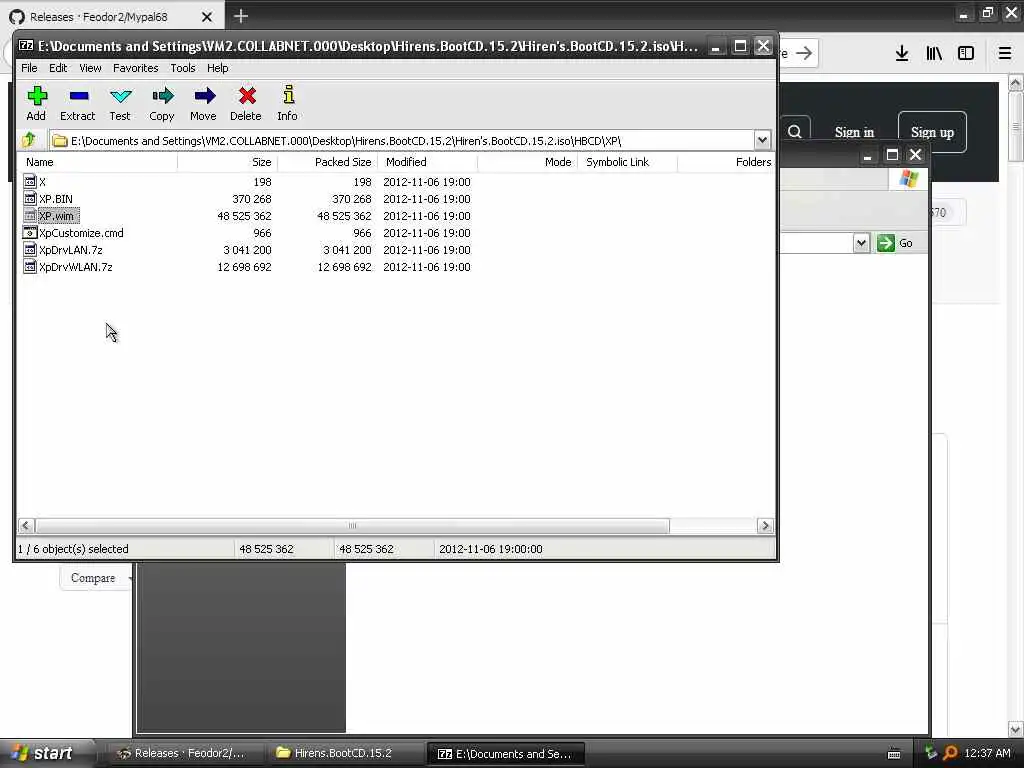Toggle the browser sidebar icon

point(966,53)
